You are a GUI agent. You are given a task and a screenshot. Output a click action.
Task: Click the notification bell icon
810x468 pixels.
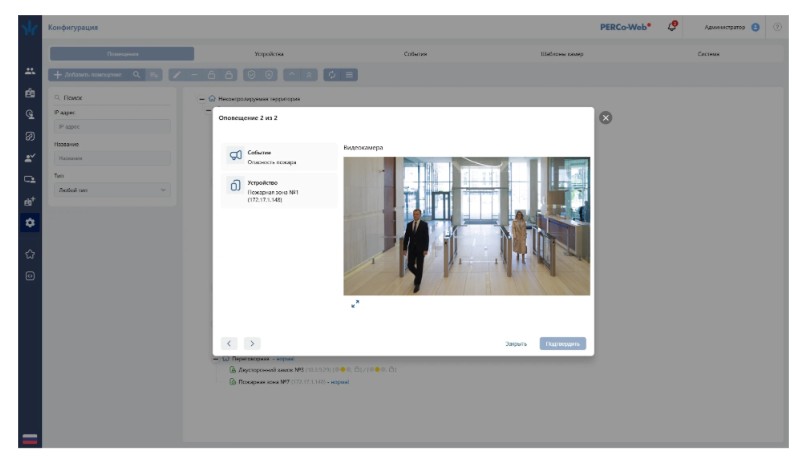click(673, 26)
